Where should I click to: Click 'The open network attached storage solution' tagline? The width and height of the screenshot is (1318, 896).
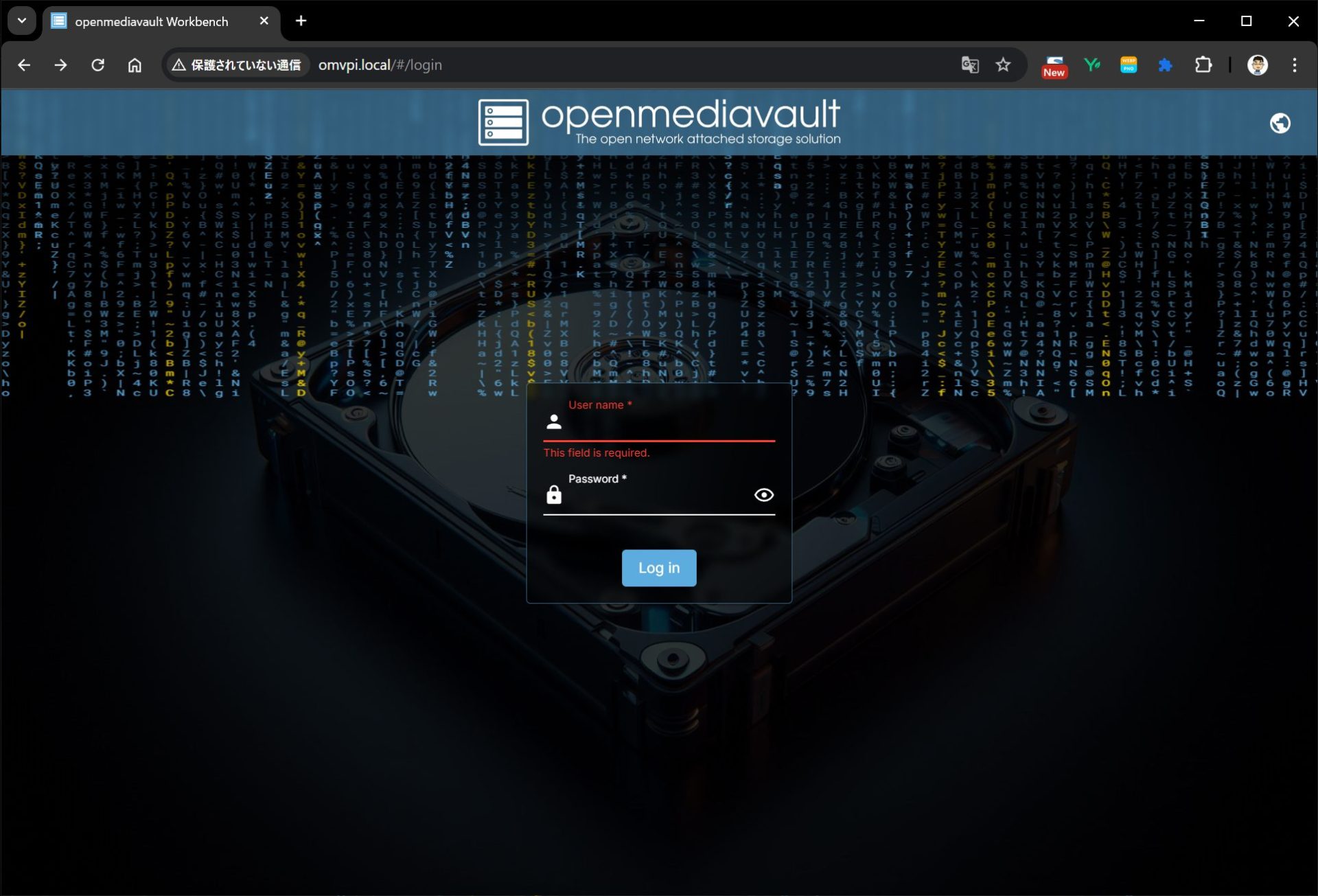coord(708,139)
